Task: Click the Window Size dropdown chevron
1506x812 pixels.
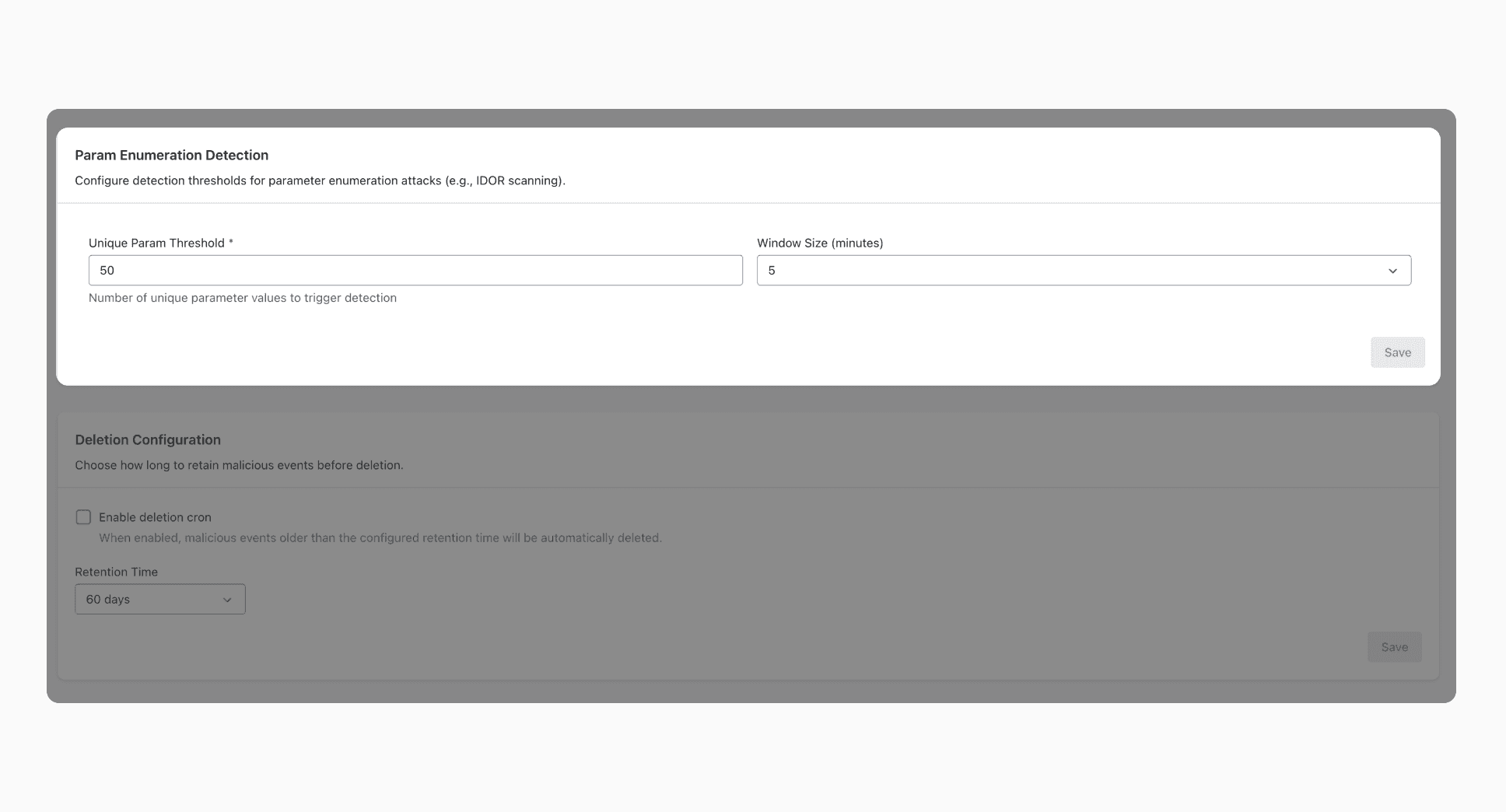Action: (1392, 270)
